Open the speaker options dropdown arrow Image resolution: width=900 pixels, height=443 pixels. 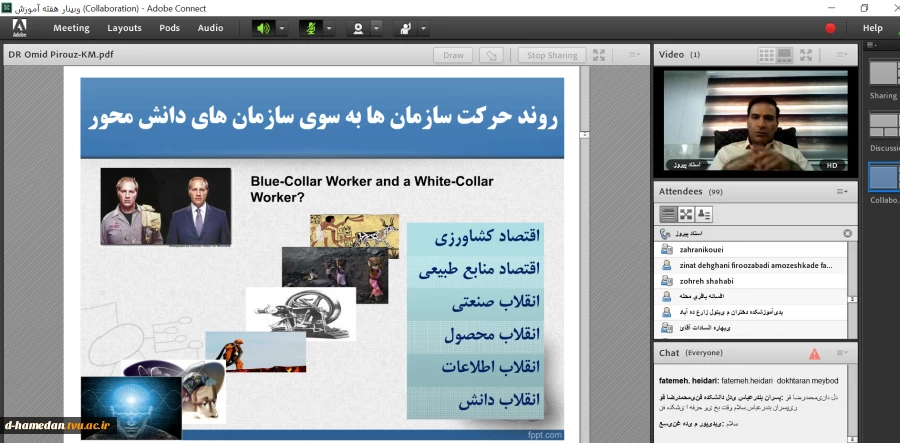click(281, 28)
